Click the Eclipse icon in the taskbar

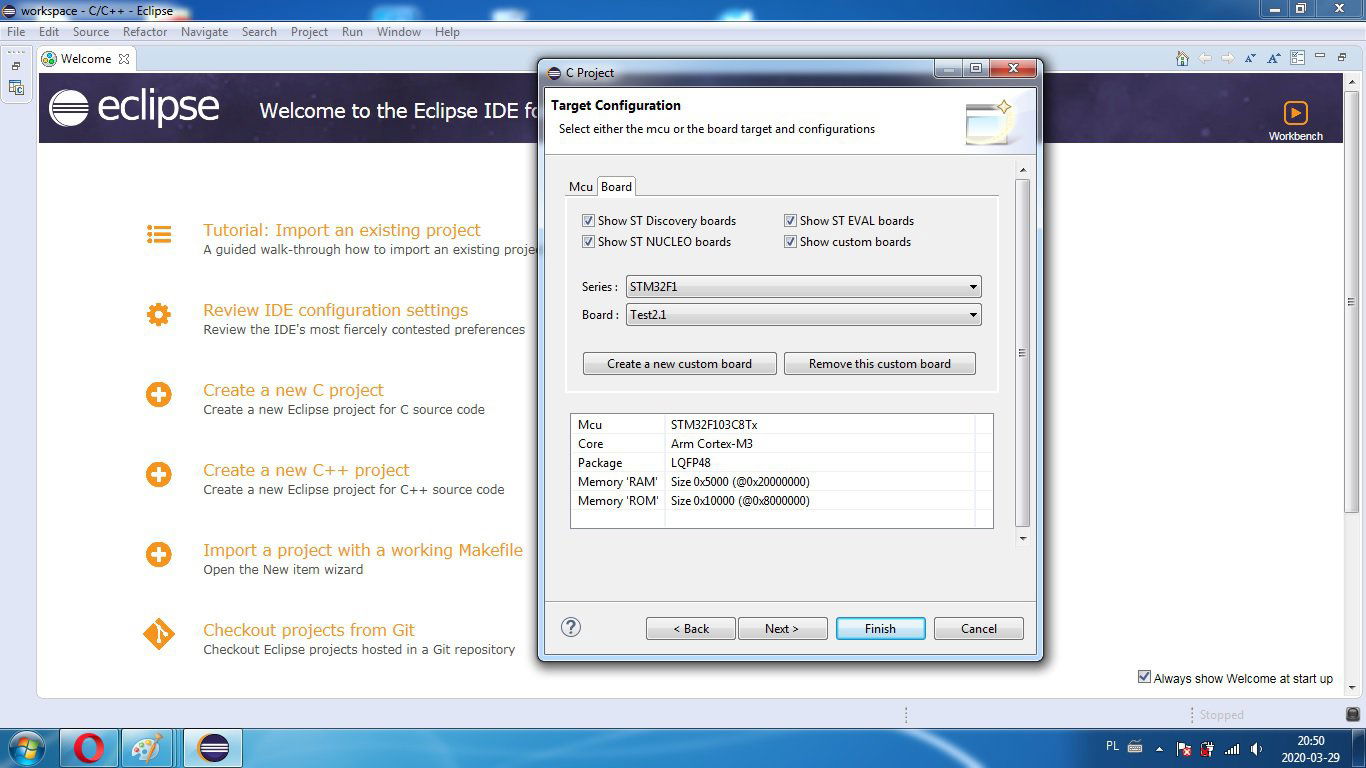pos(213,748)
